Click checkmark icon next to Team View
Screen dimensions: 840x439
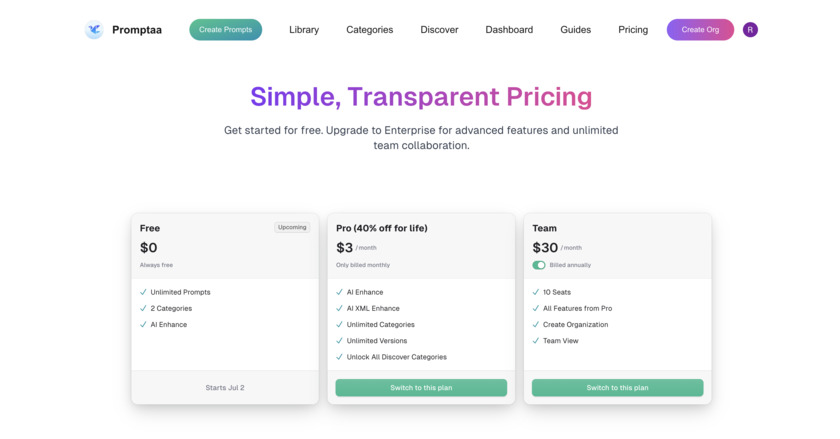point(536,341)
